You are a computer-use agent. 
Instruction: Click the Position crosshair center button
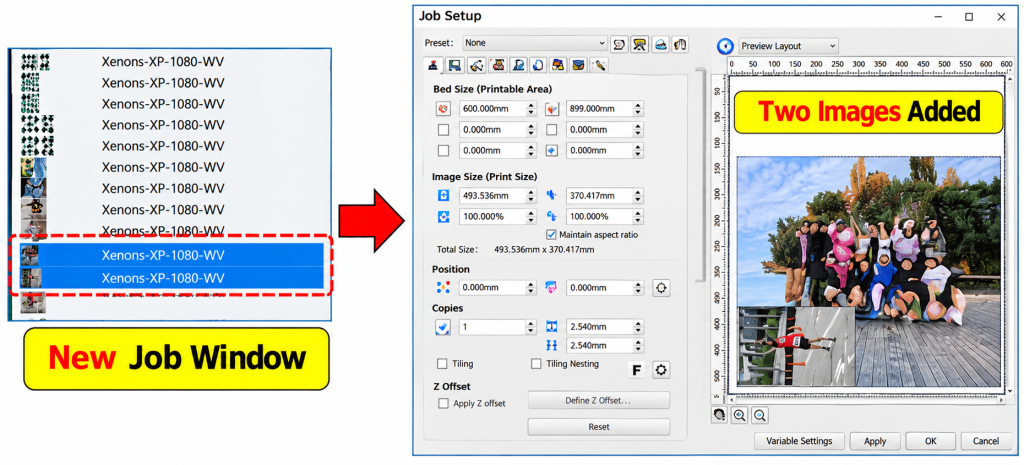coord(661,287)
